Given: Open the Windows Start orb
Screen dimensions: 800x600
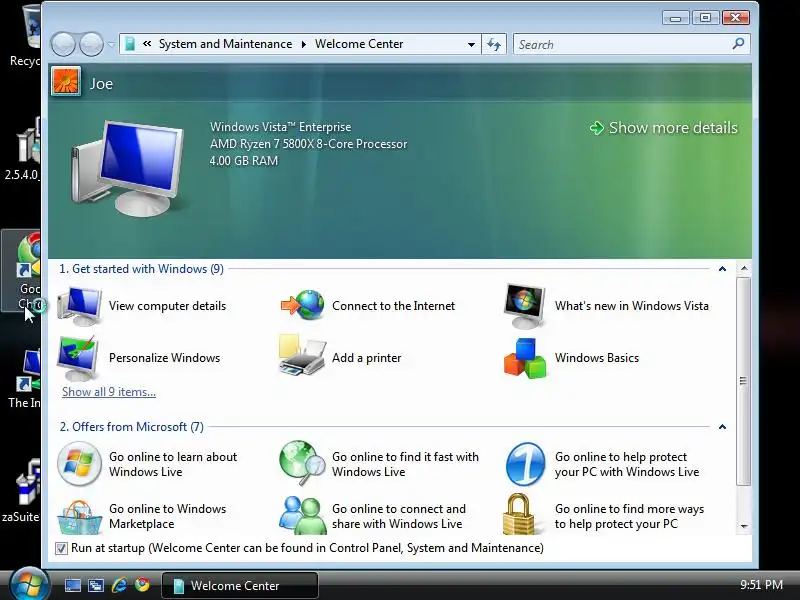Looking at the screenshot, I should coord(29,584).
